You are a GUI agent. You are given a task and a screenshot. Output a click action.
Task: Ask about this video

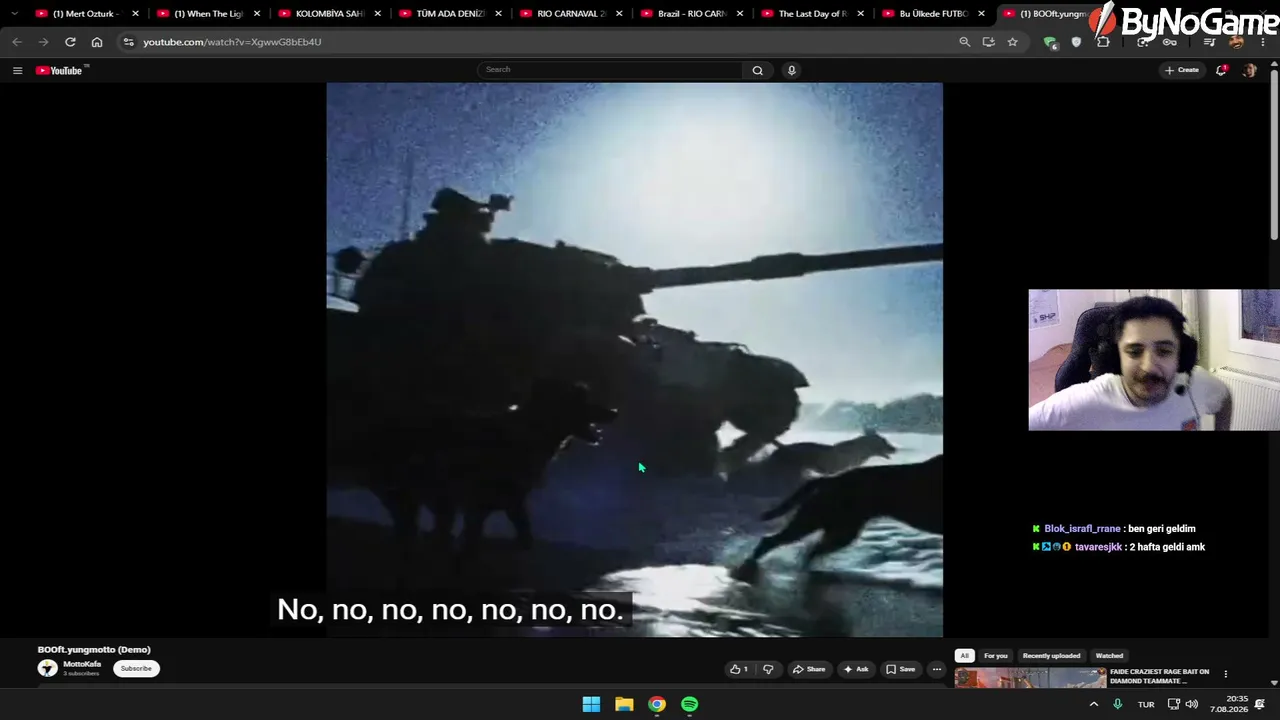pos(856,669)
